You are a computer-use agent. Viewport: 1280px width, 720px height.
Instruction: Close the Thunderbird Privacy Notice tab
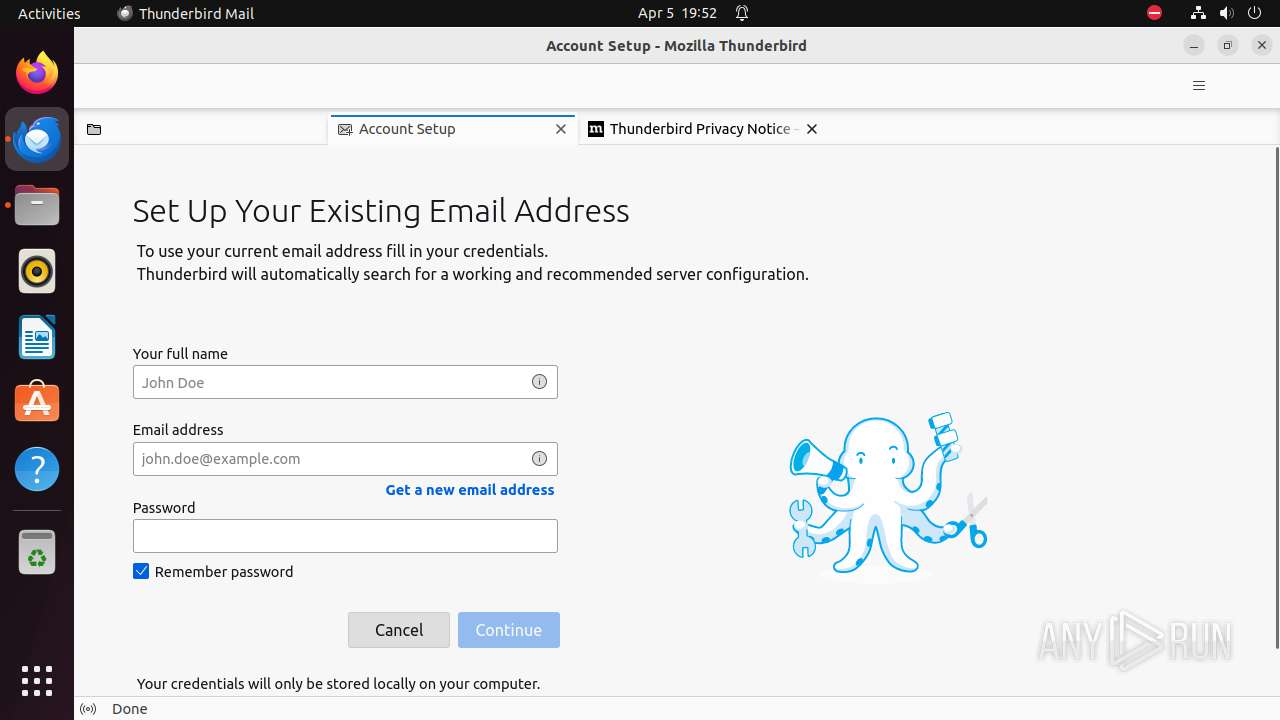pos(812,129)
